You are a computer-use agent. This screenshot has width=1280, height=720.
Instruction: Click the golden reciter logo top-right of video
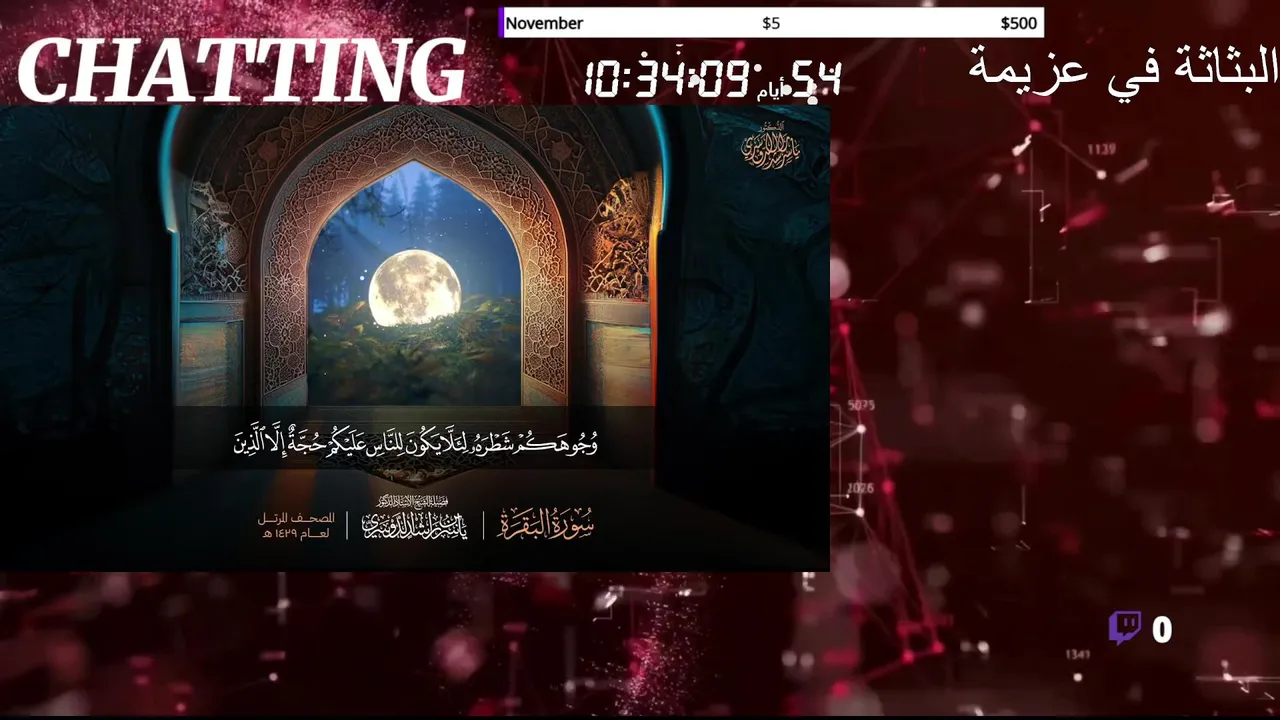(770, 145)
